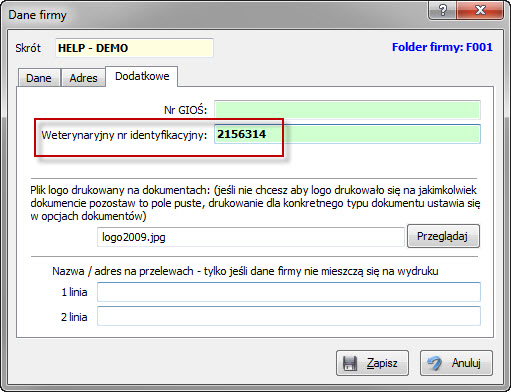Click the Nr GIOŚ: label

[185, 110]
